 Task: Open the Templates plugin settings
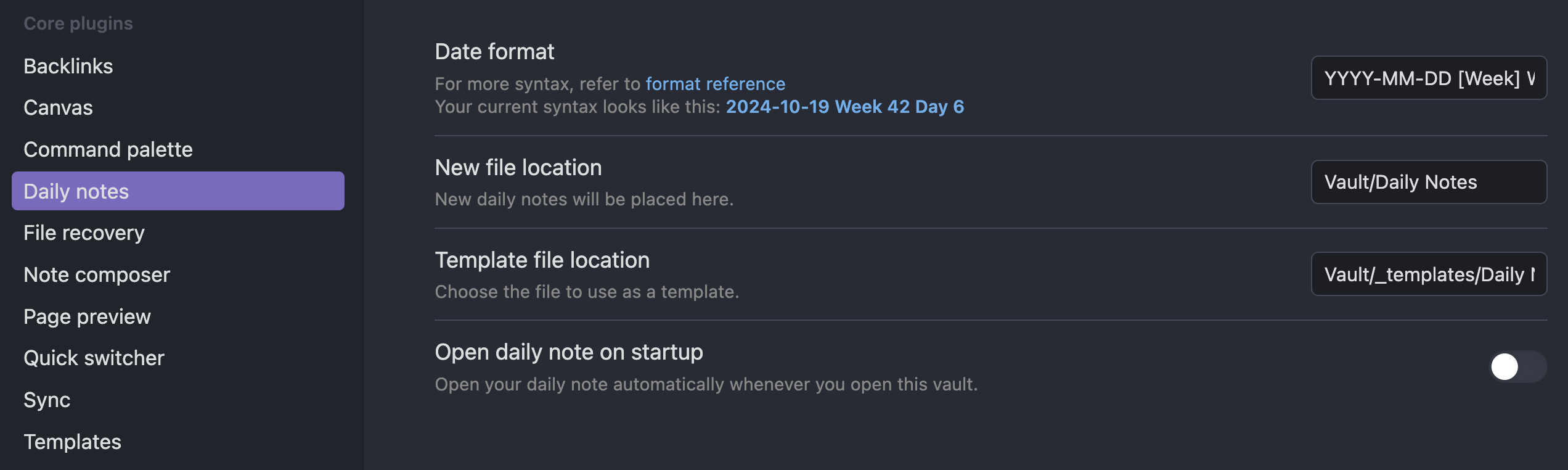(72, 442)
